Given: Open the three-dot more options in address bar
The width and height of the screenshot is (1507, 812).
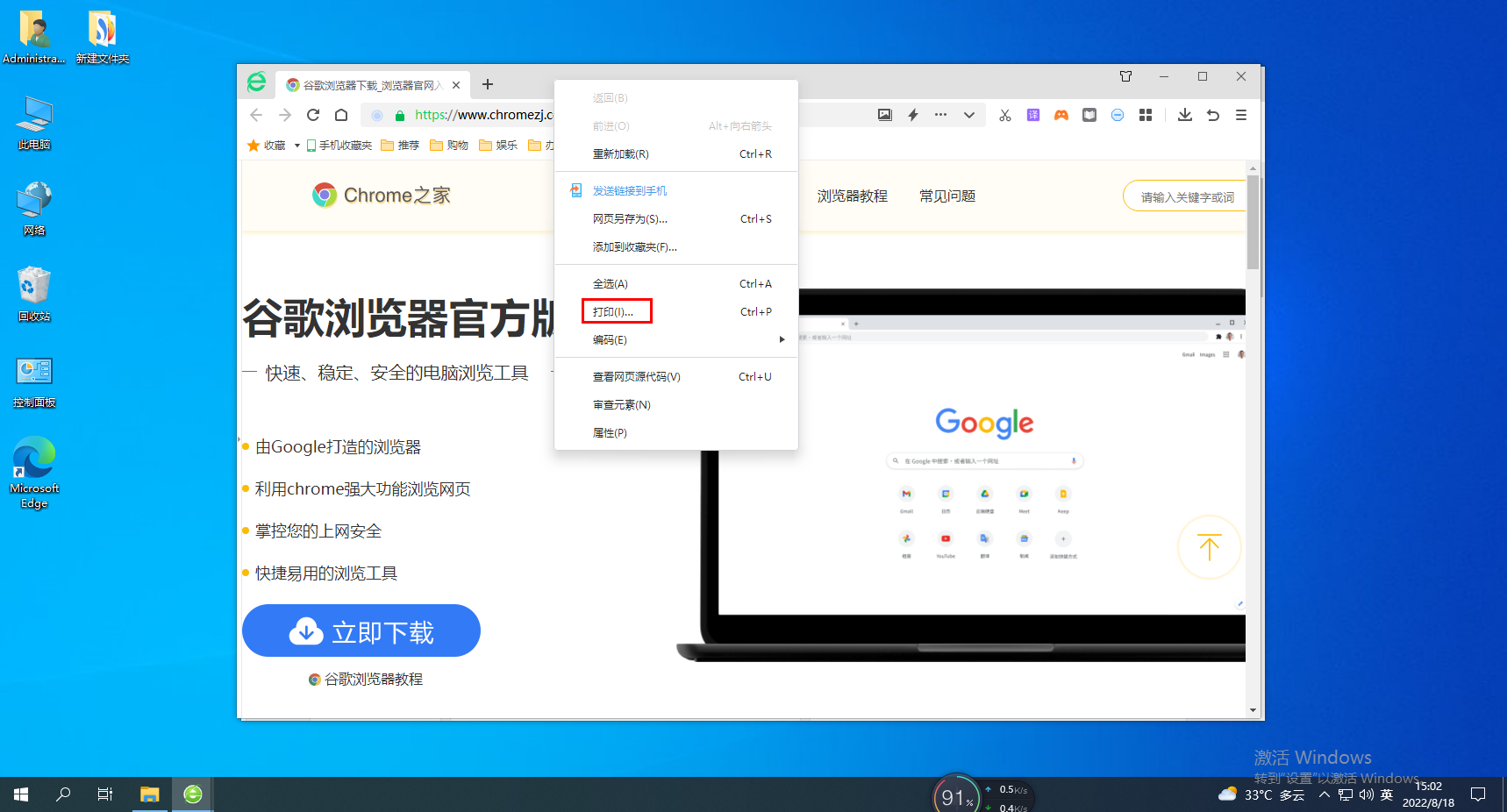Looking at the screenshot, I should pyautogui.click(x=940, y=115).
